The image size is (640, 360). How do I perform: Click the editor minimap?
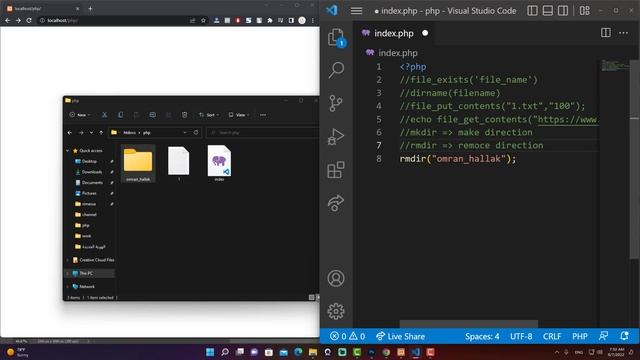tap(614, 65)
